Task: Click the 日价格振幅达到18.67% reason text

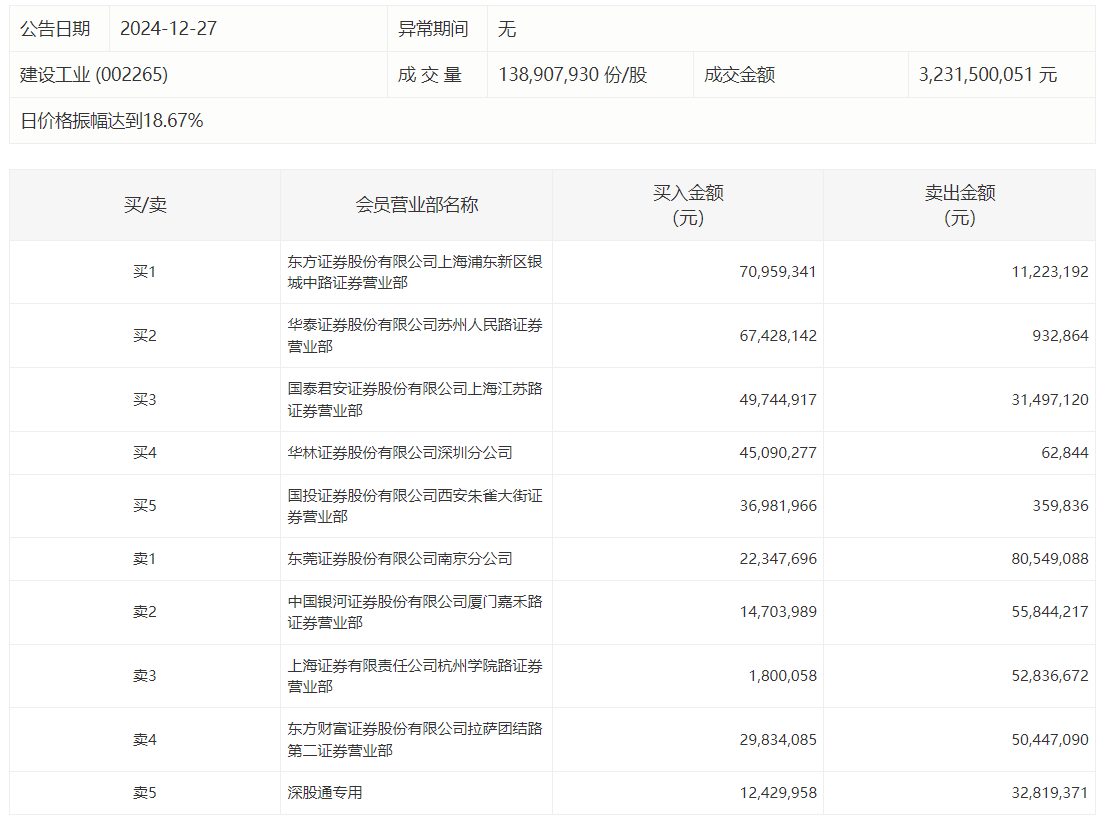Action: (x=112, y=121)
